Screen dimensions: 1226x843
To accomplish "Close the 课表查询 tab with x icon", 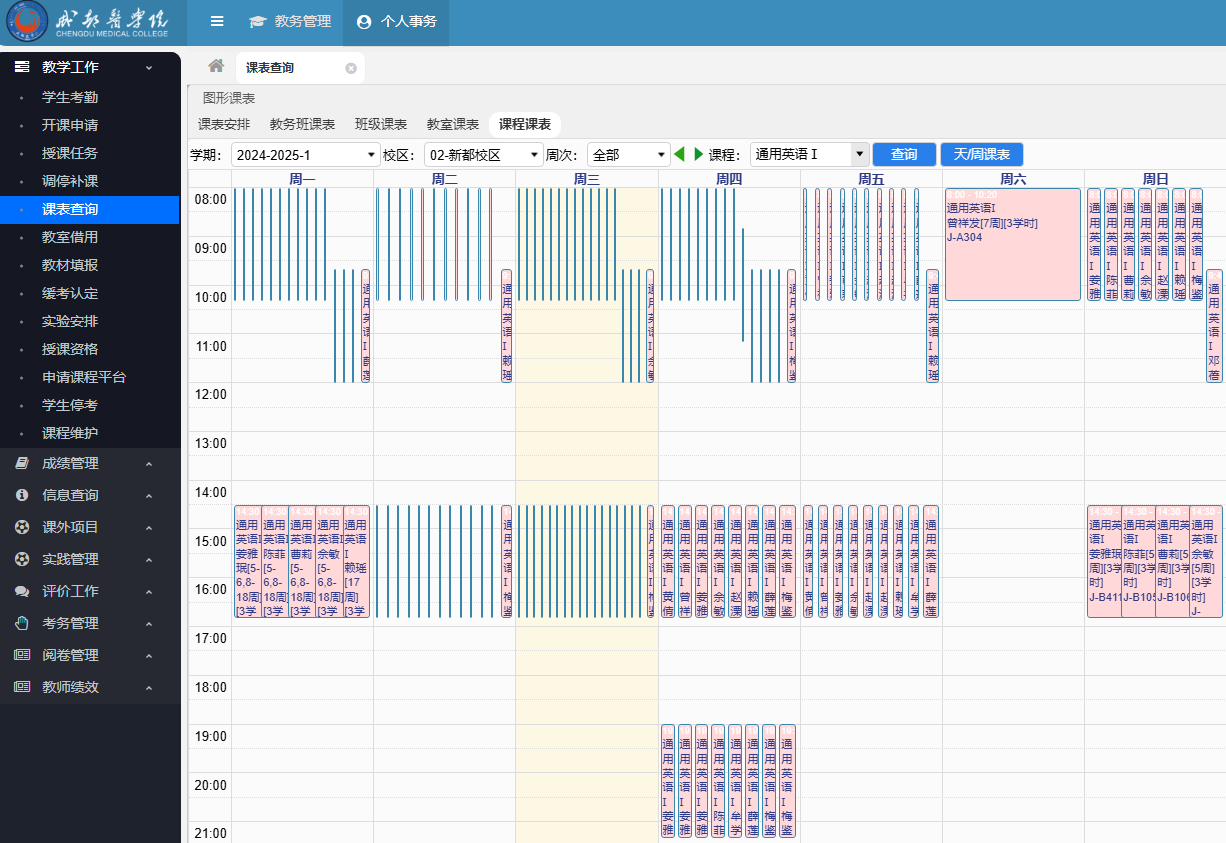I will pyautogui.click(x=351, y=68).
